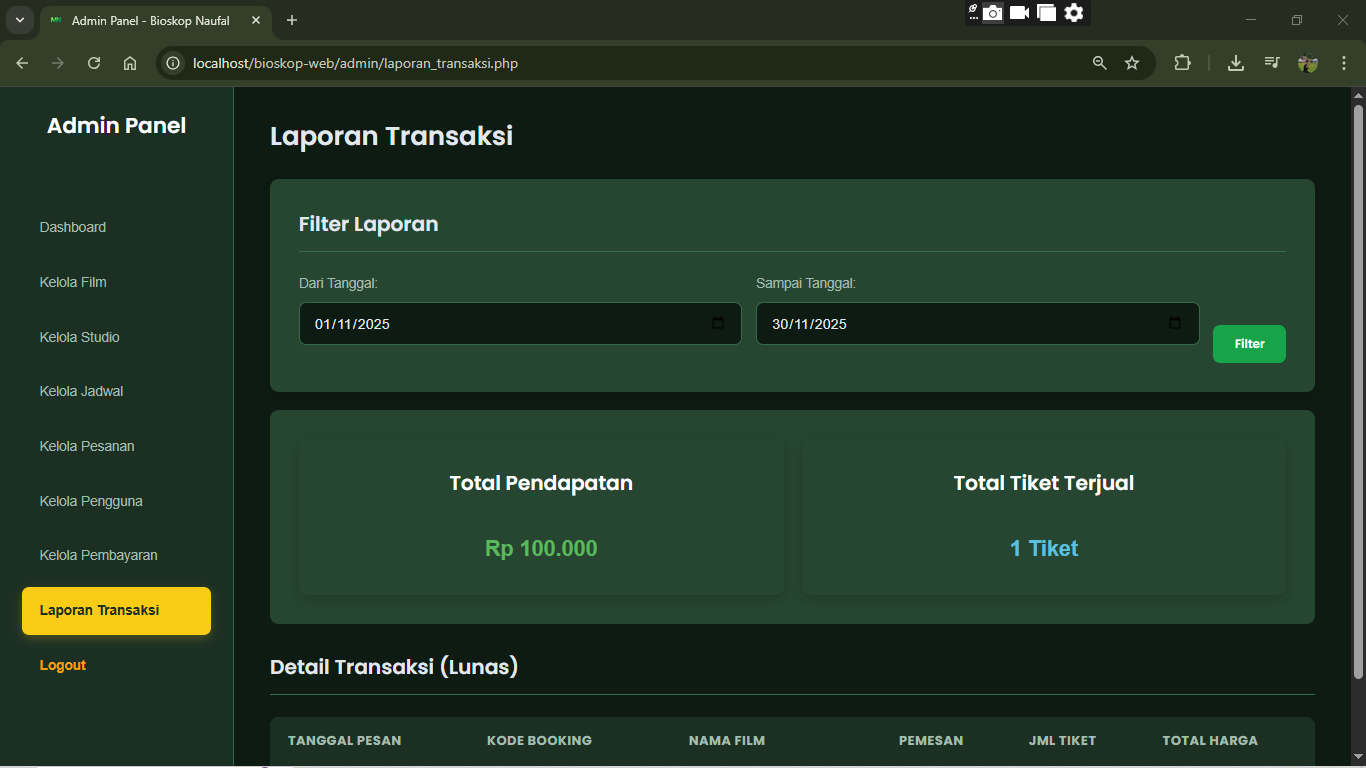Open a new browser tab

tap(292, 20)
